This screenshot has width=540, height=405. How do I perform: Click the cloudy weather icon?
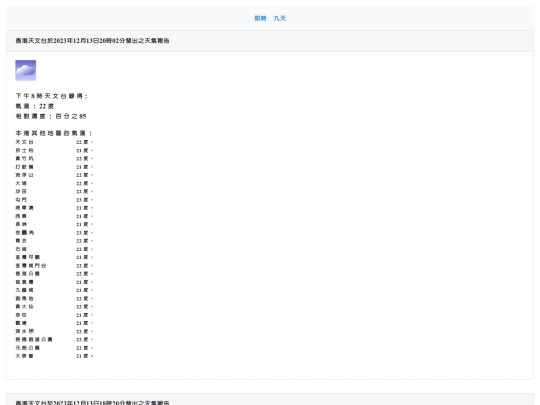(25, 70)
